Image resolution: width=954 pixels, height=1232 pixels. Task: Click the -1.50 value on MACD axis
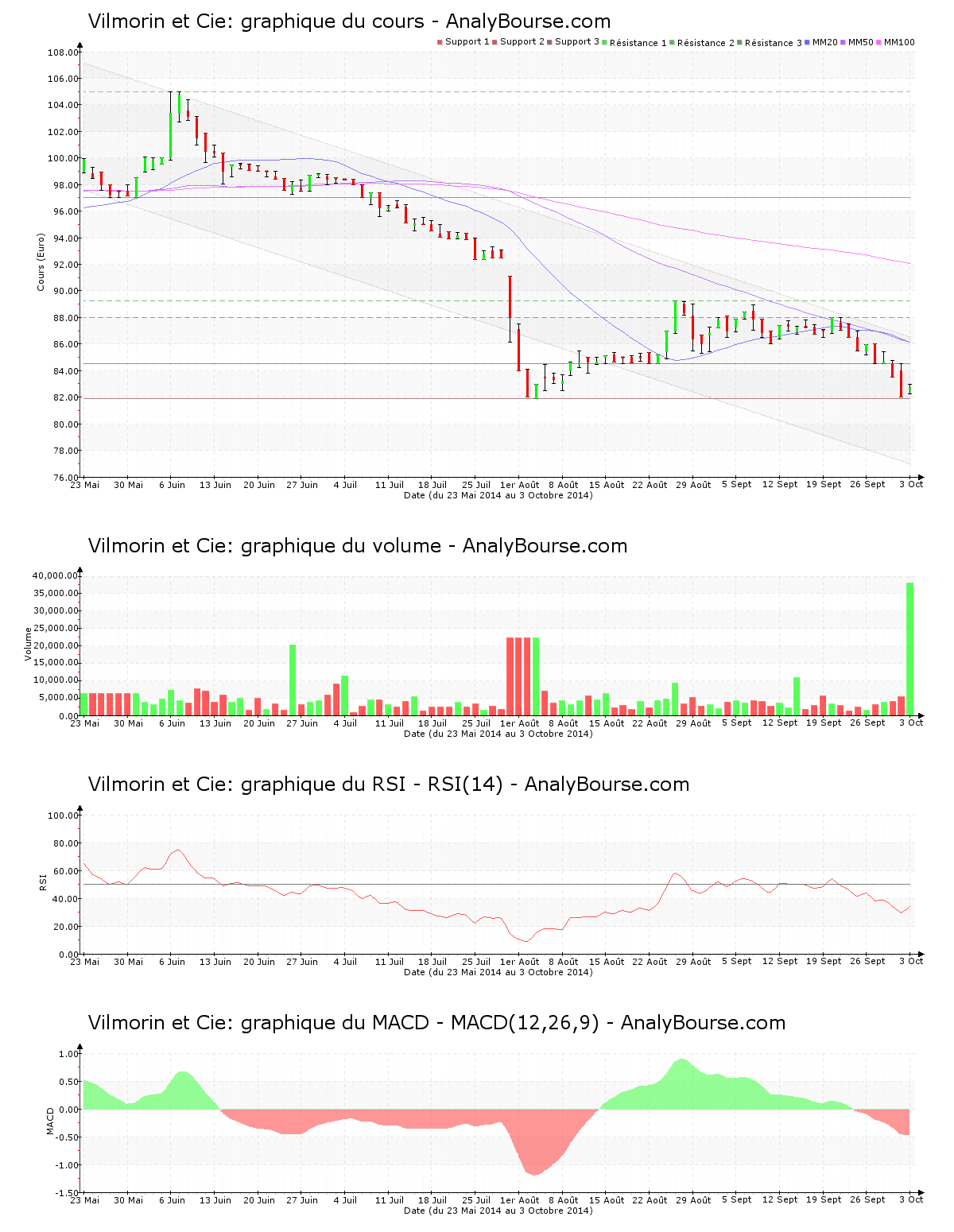(68, 1193)
